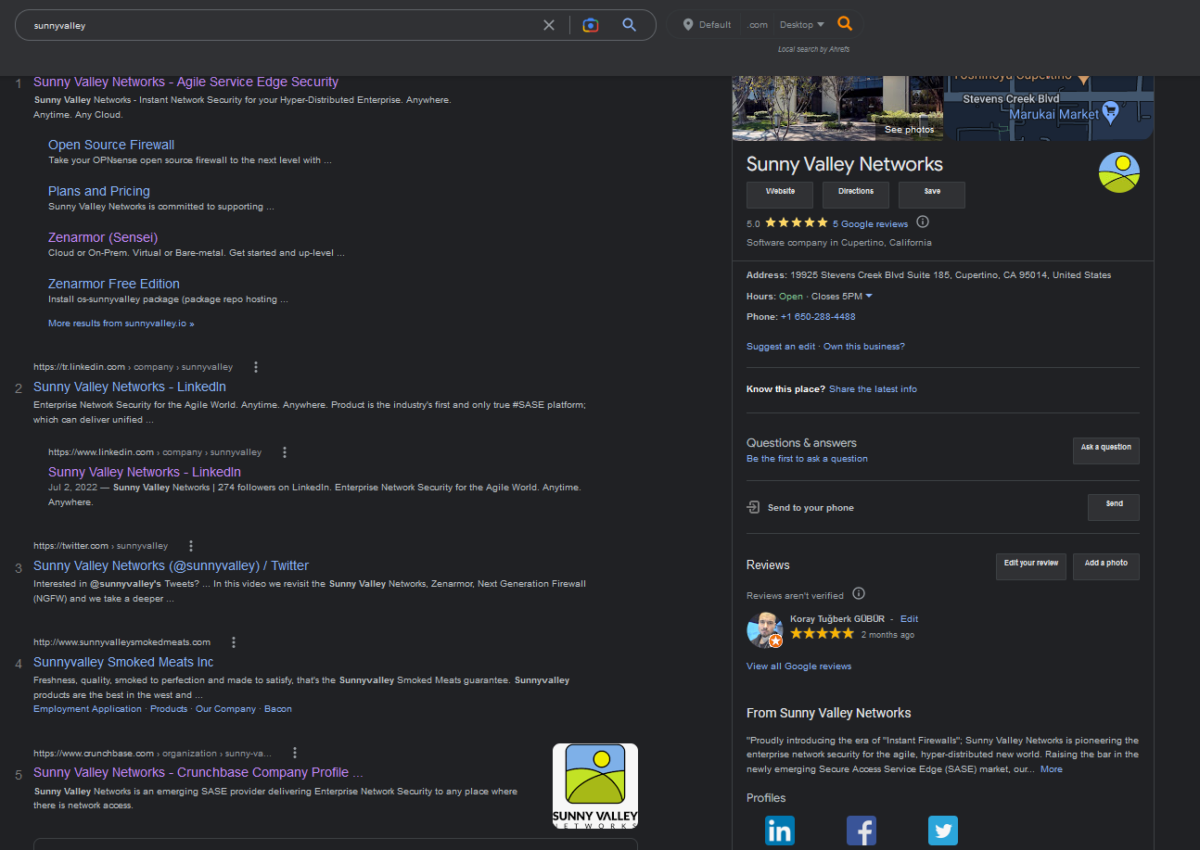Image resolution: width=1200 pixels, height=850 pixels.
Task: Open Google Lens image search icon
Action: click(591, 25)
